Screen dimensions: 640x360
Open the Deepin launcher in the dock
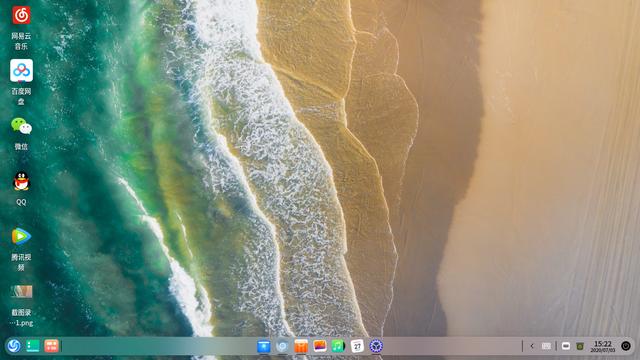tap(14, 346)
